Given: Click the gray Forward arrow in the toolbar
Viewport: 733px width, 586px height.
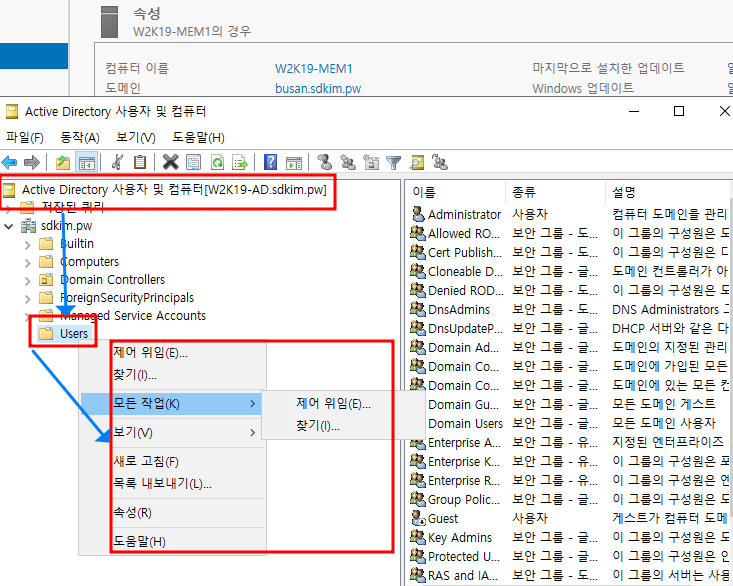Looking at the screenshot, I should point(32,163).
